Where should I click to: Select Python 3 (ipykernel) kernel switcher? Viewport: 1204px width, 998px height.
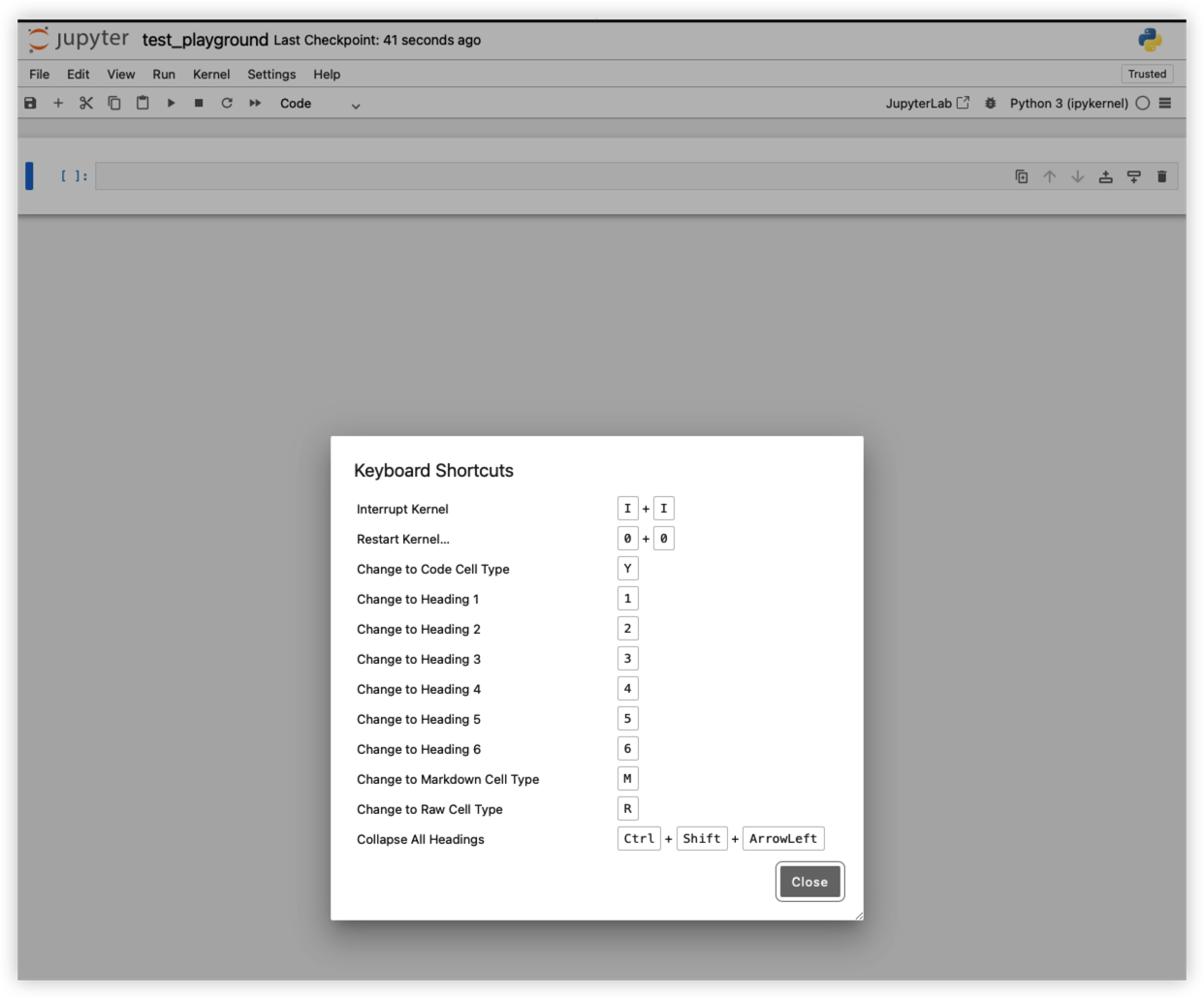click(1068, 103)
